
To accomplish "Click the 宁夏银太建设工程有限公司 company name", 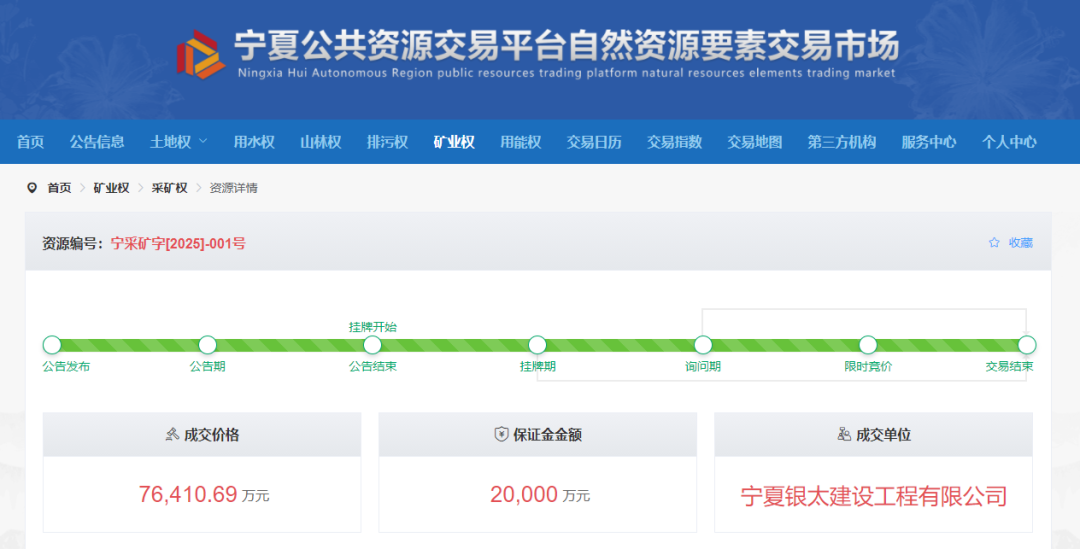I will pyautogui.click(x=873, y=496).
